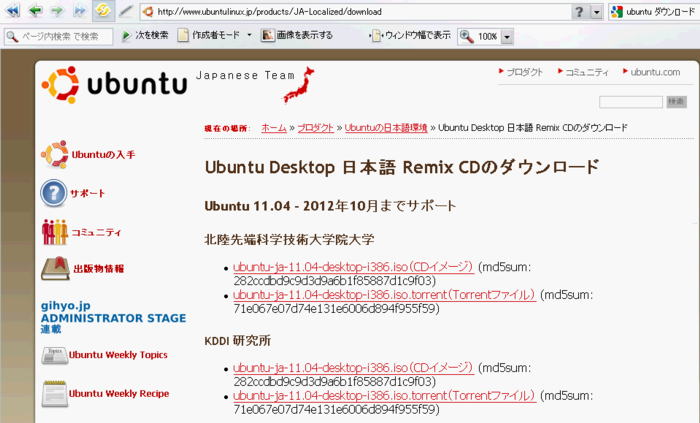Screen dimensions: 700x423
Task: Click the Ubuntu favicon in the address bar
Action: pos(148,12)
